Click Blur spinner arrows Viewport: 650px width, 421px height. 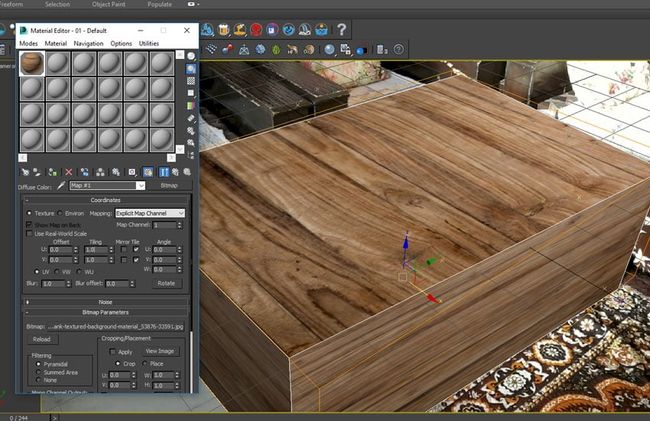pos(68,284)
